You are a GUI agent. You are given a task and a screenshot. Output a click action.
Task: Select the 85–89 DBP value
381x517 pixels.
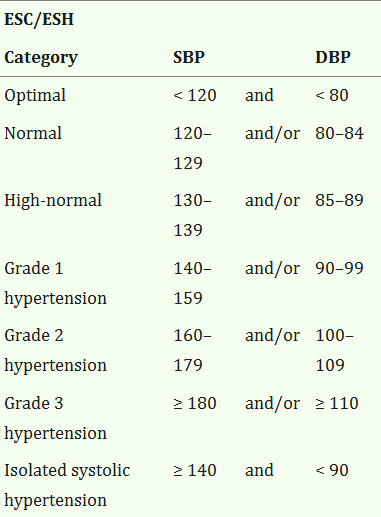tap(339, 200)
